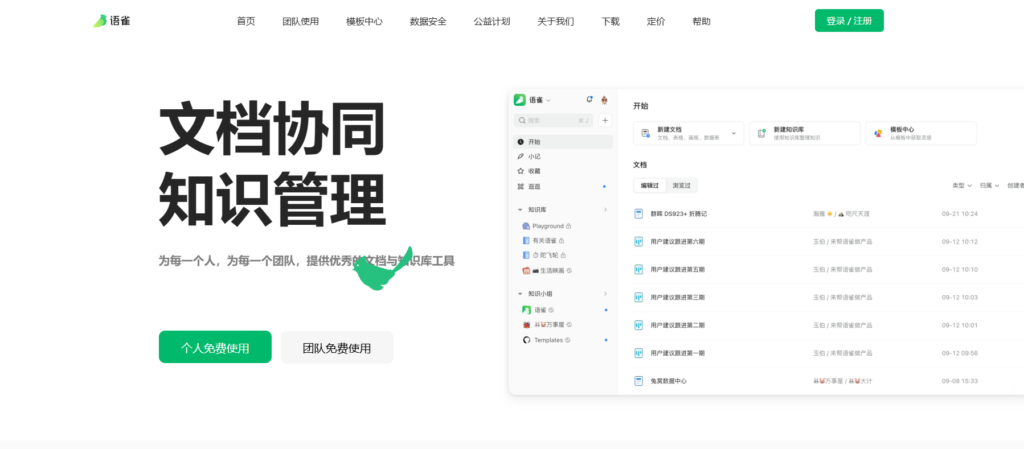
Task: Click the 个人免费使用 button
Action: tap(215, 347)
